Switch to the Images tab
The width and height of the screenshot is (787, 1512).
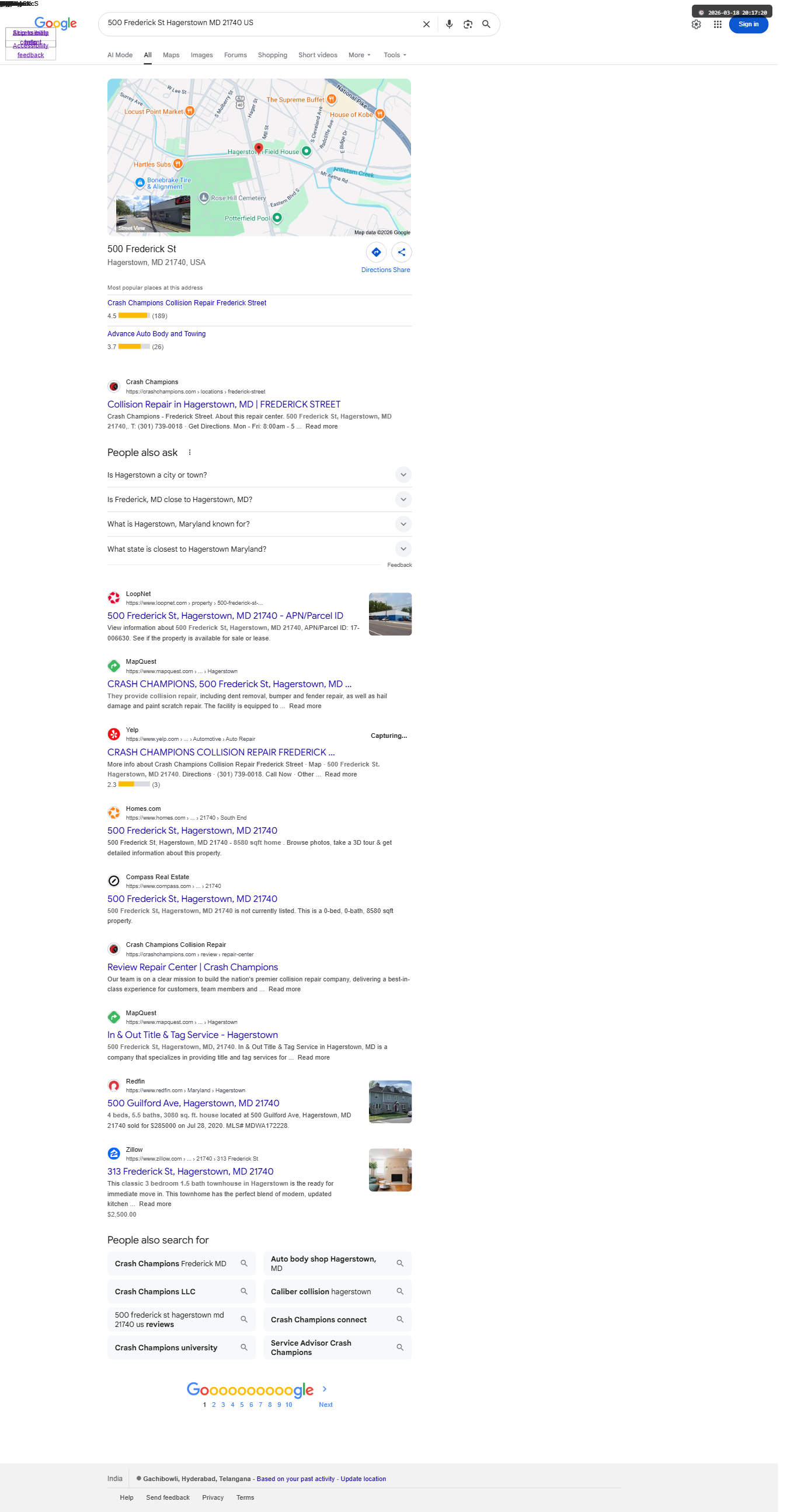[x=204, y=56]
